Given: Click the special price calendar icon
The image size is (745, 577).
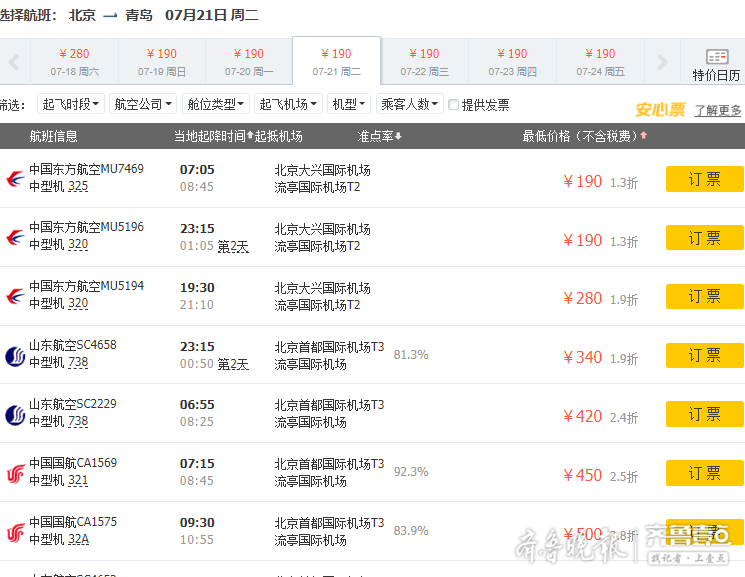Looking at the screenshot, I should coord(716,57).
